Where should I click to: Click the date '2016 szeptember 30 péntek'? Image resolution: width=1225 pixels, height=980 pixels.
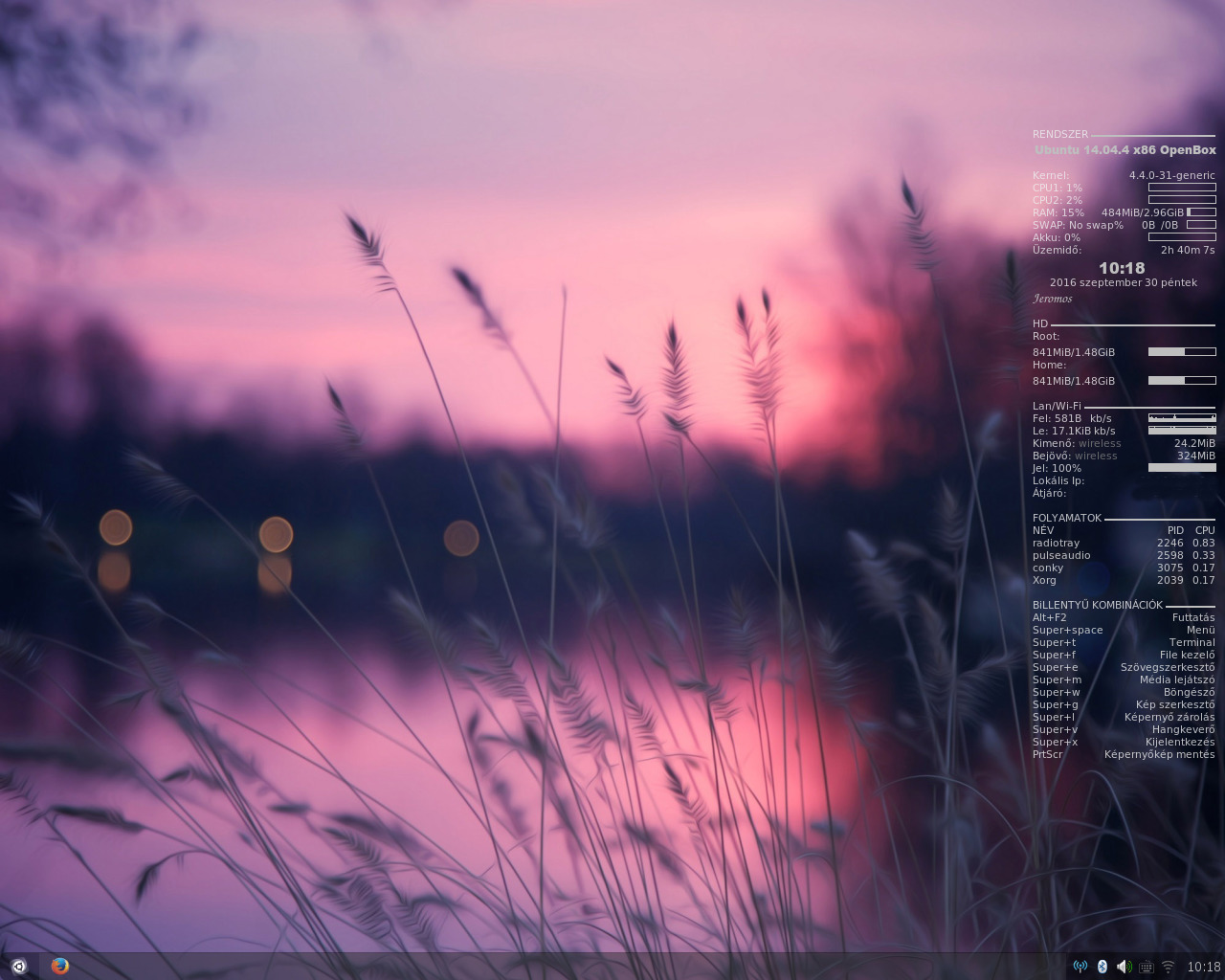pyautogui.click(x=1124, y=282)
